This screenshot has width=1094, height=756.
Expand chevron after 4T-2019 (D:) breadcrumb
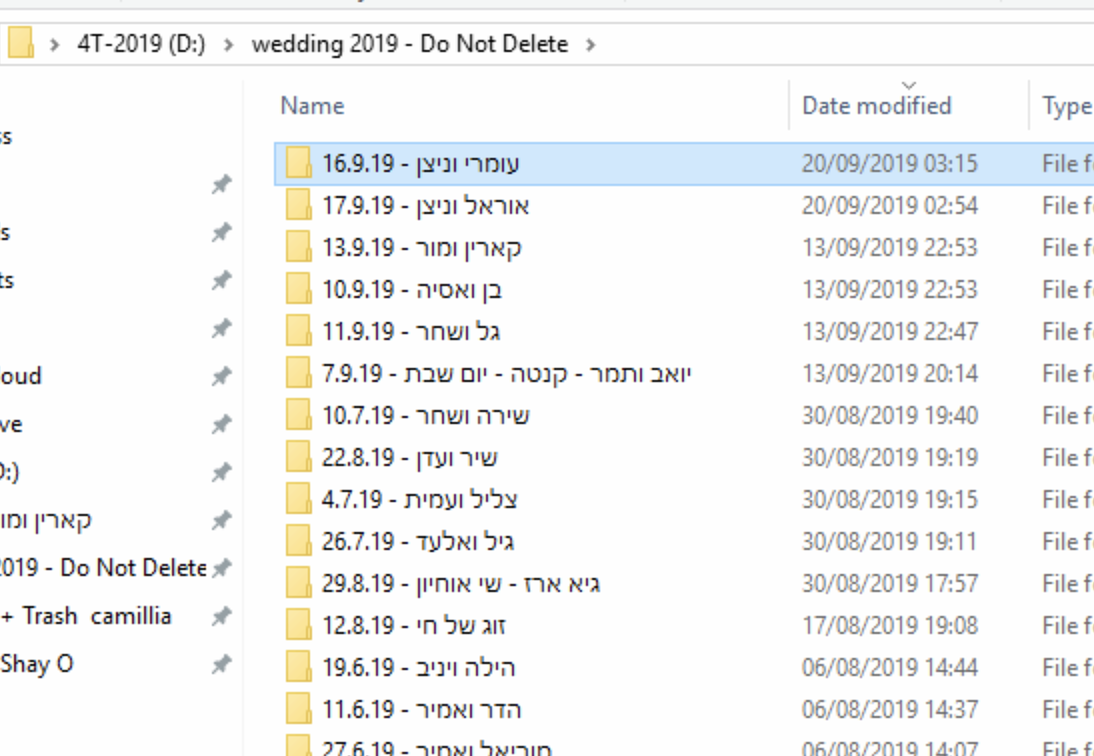tap(230, 45)
